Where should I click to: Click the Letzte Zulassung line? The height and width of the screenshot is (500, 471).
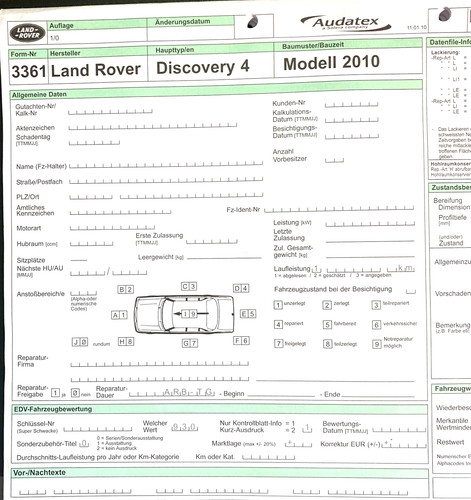[370, 240]
